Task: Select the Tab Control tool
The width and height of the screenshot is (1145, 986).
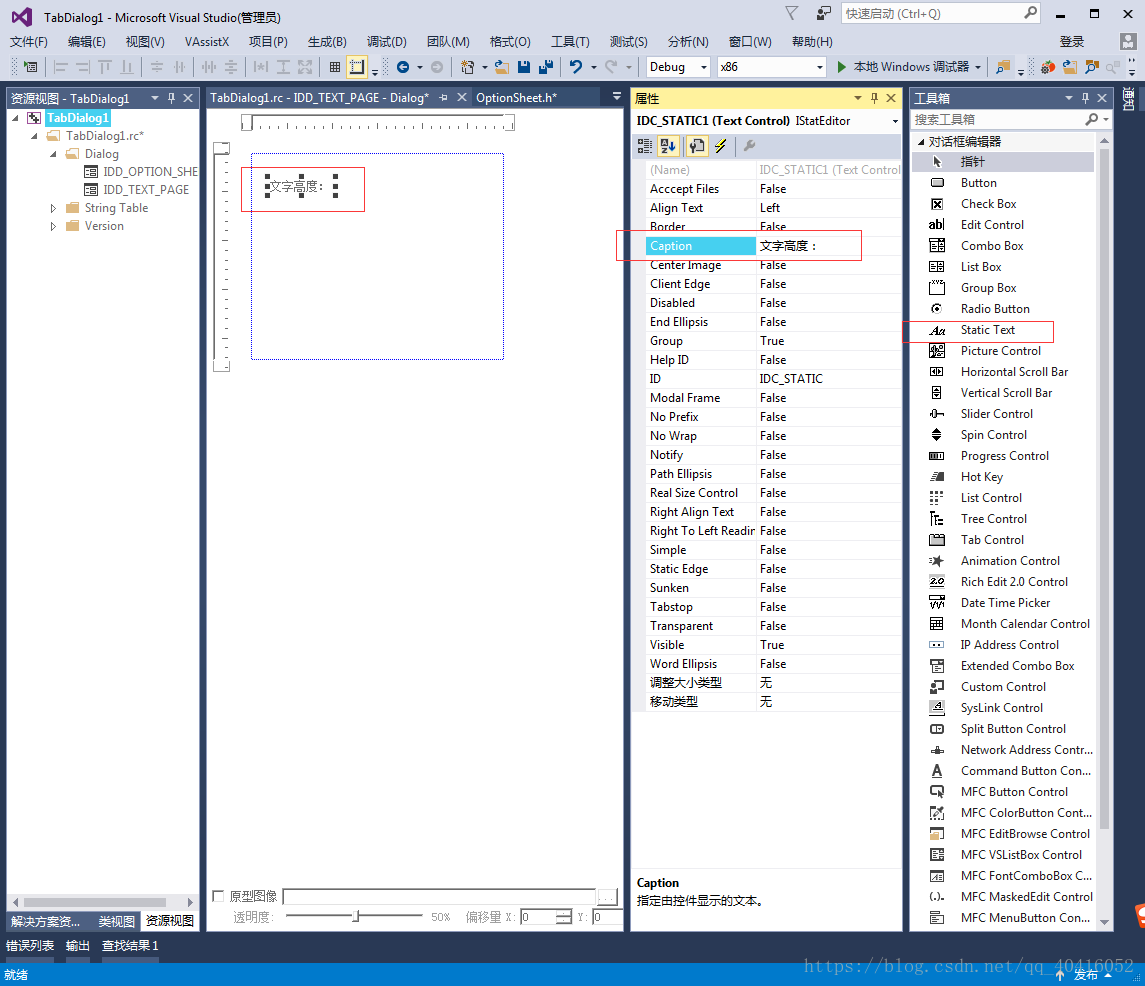Action: pyautogui.click(x=992, y=540)
